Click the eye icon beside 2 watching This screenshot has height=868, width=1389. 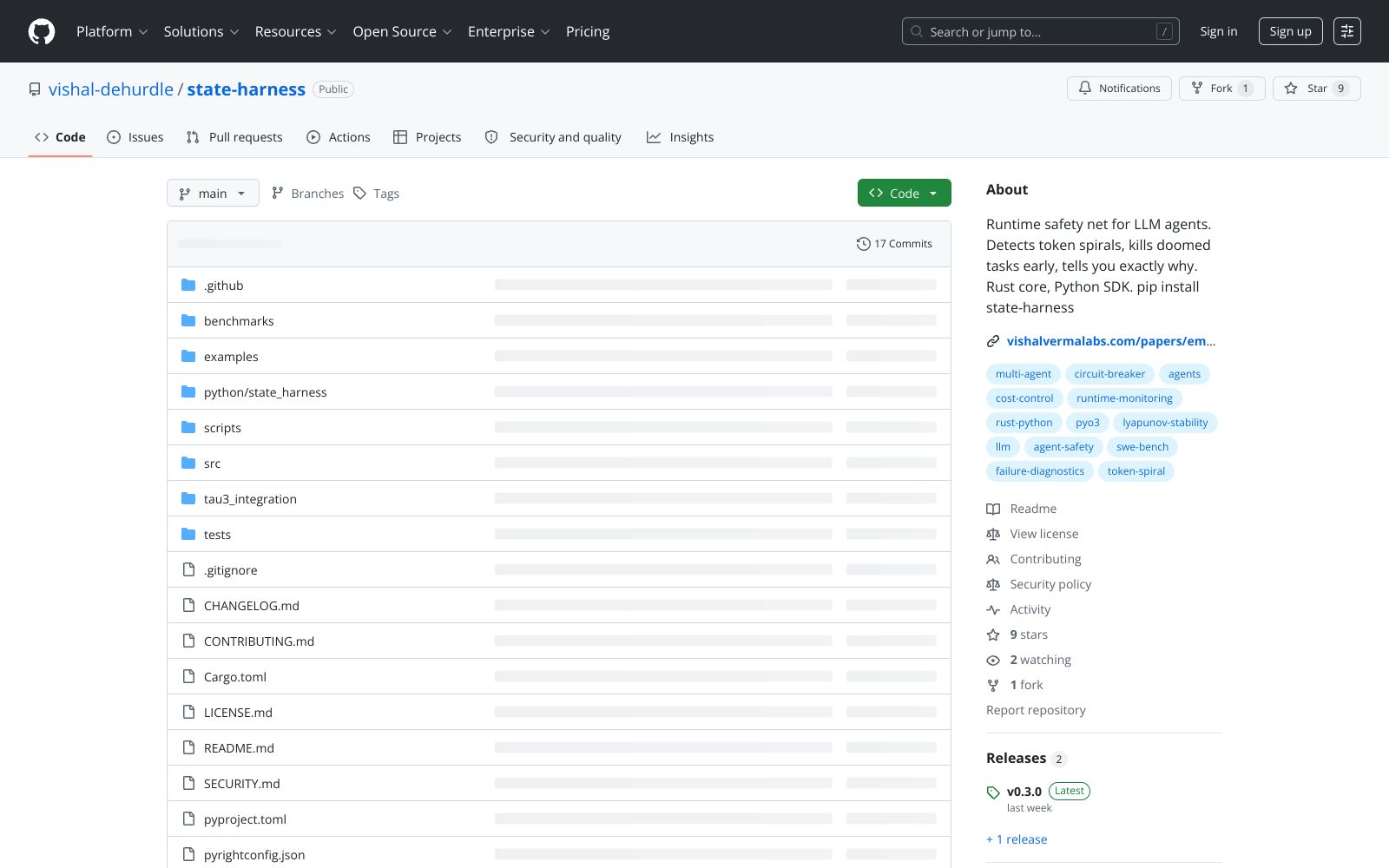pyautogui.click(x=993, y=660)
